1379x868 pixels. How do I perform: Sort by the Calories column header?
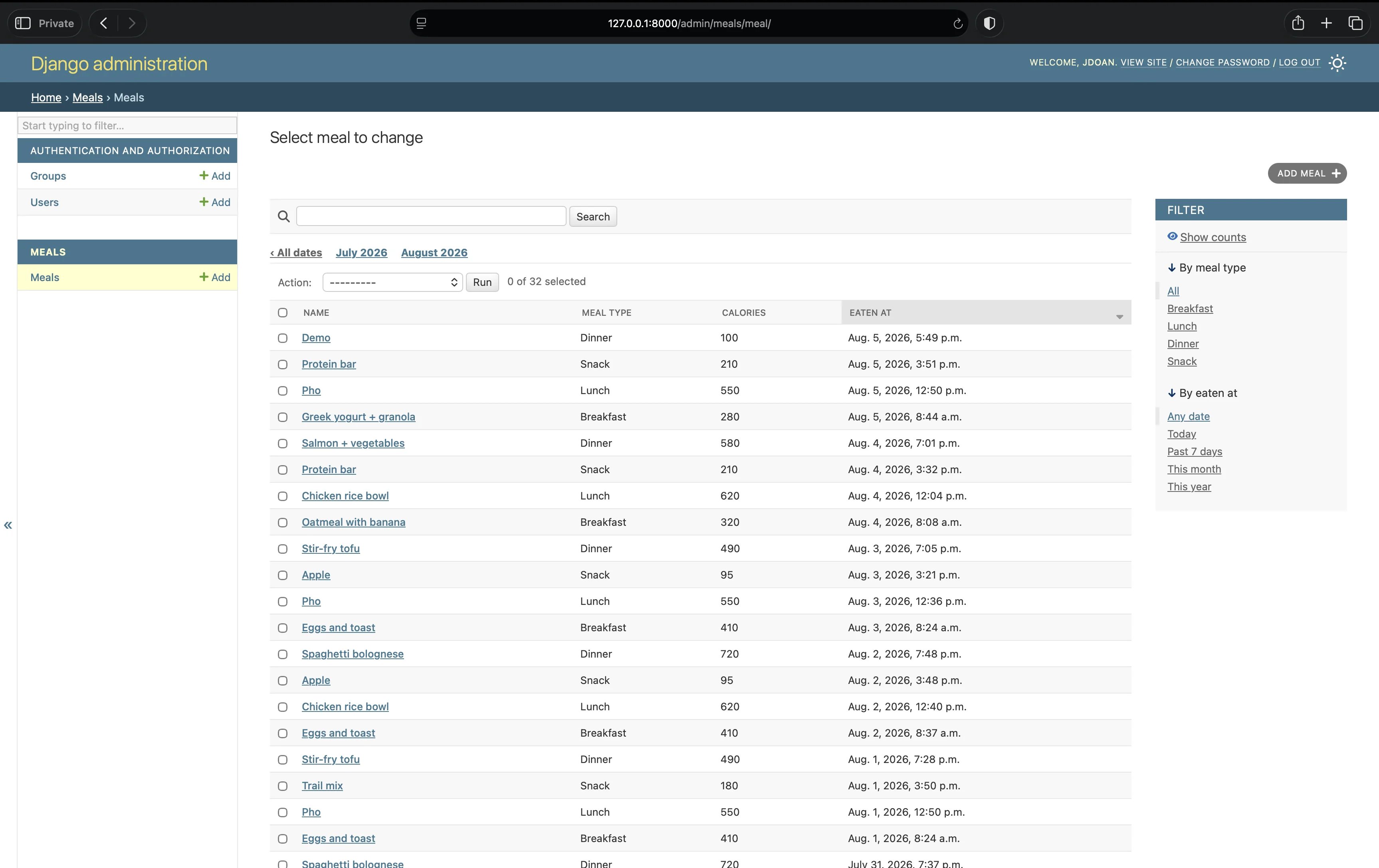tap(743, 313)
